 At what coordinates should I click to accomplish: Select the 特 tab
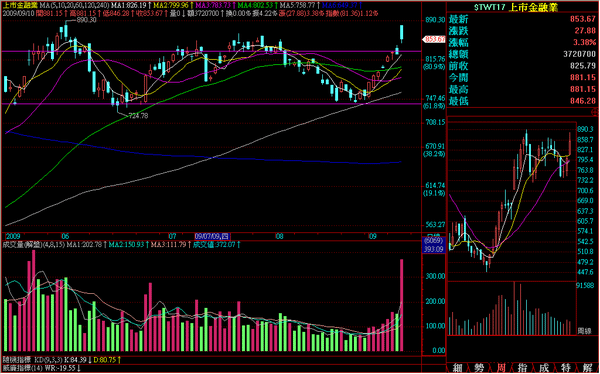coord(566,368)
